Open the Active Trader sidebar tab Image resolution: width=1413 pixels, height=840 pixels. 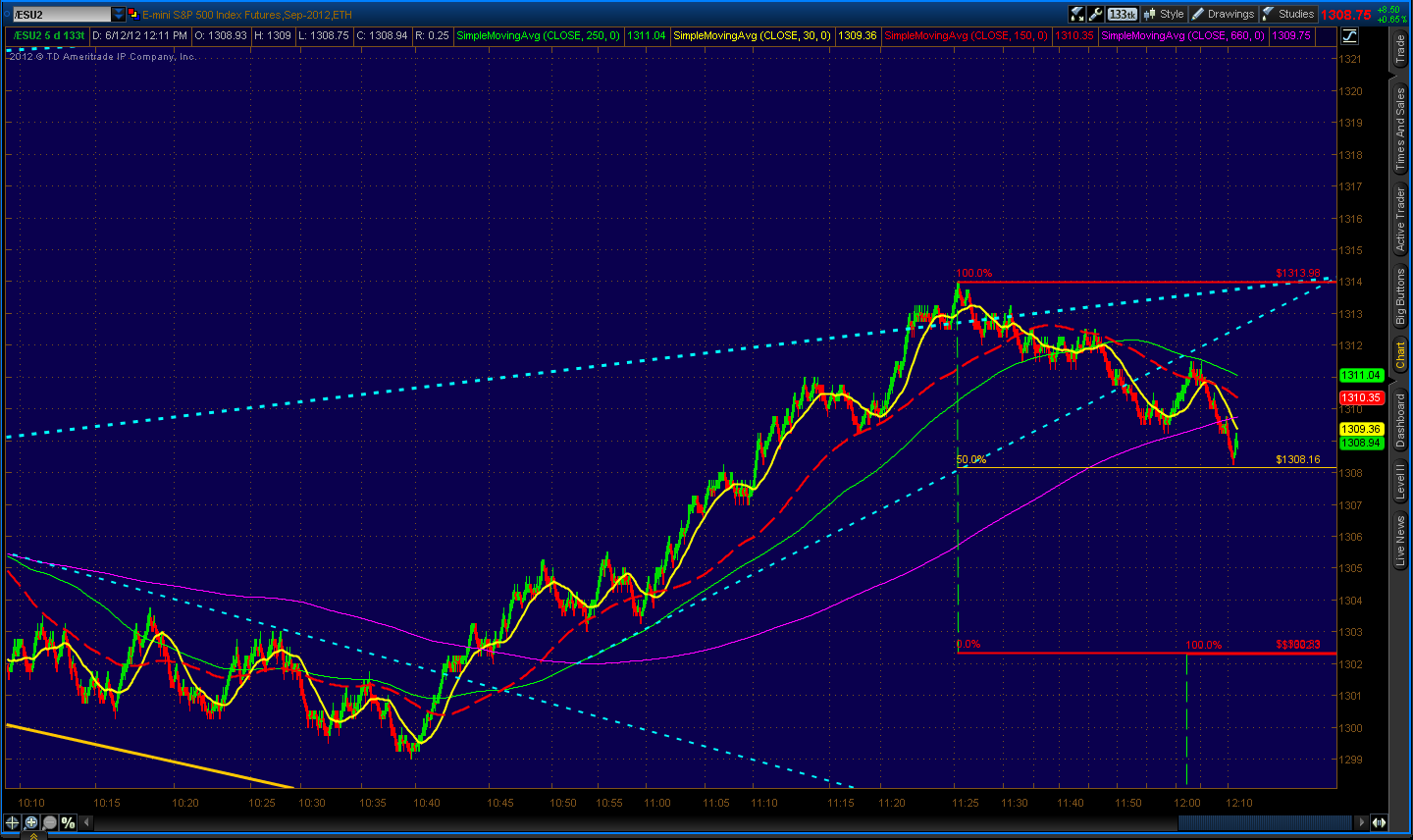pyautogui.click(x=1400, y=221)
